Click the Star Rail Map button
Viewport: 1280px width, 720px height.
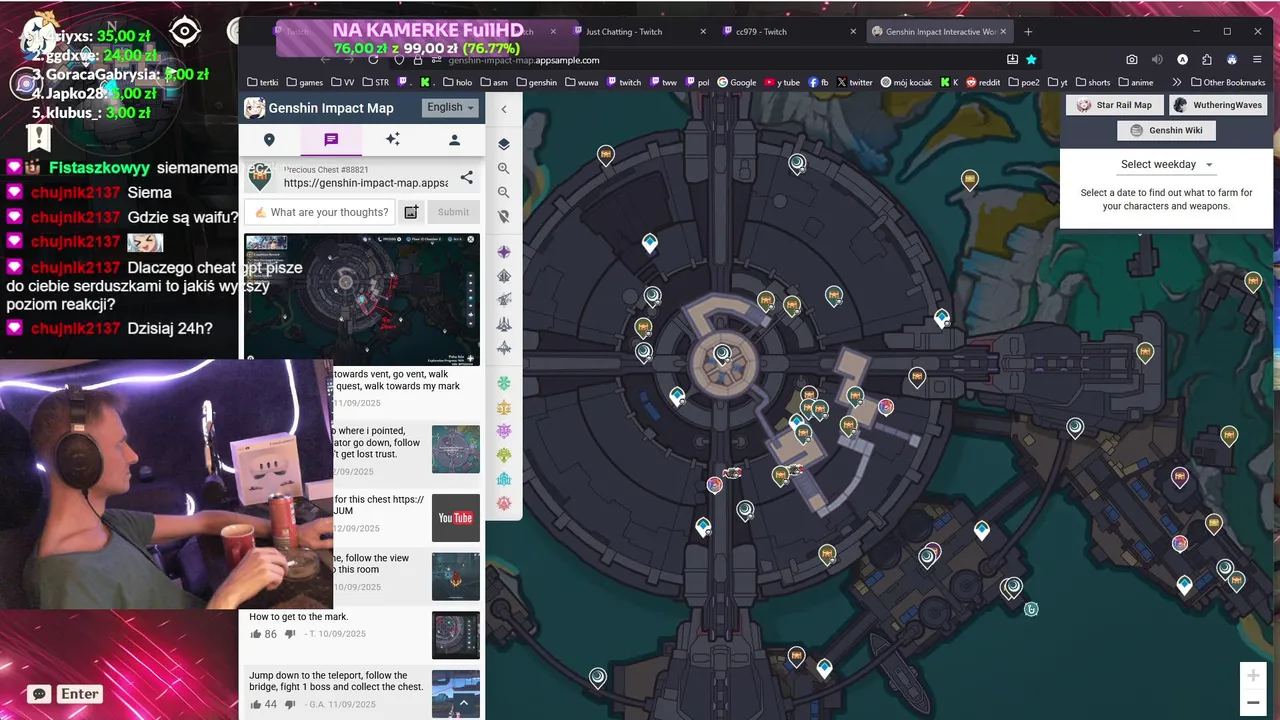(x=1114, y=105)
